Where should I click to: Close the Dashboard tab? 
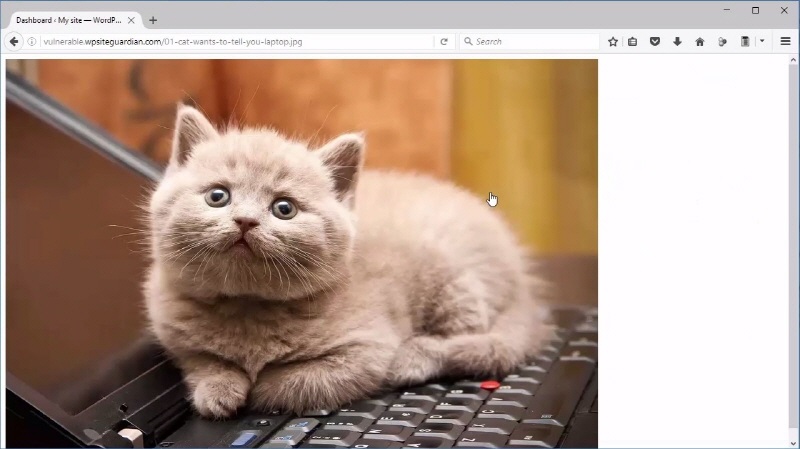[131, 20]
